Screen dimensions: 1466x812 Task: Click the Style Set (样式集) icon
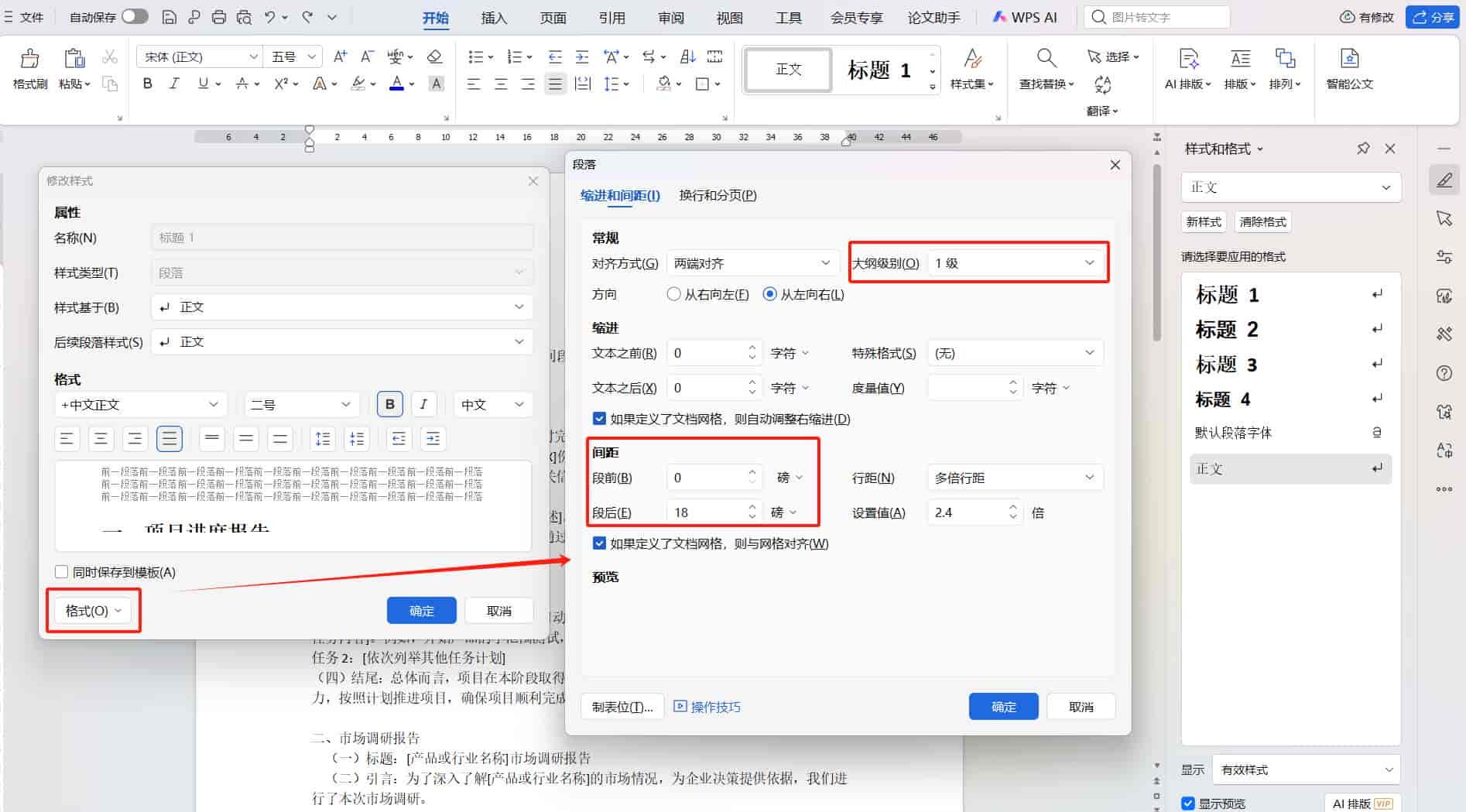(973, 59)
